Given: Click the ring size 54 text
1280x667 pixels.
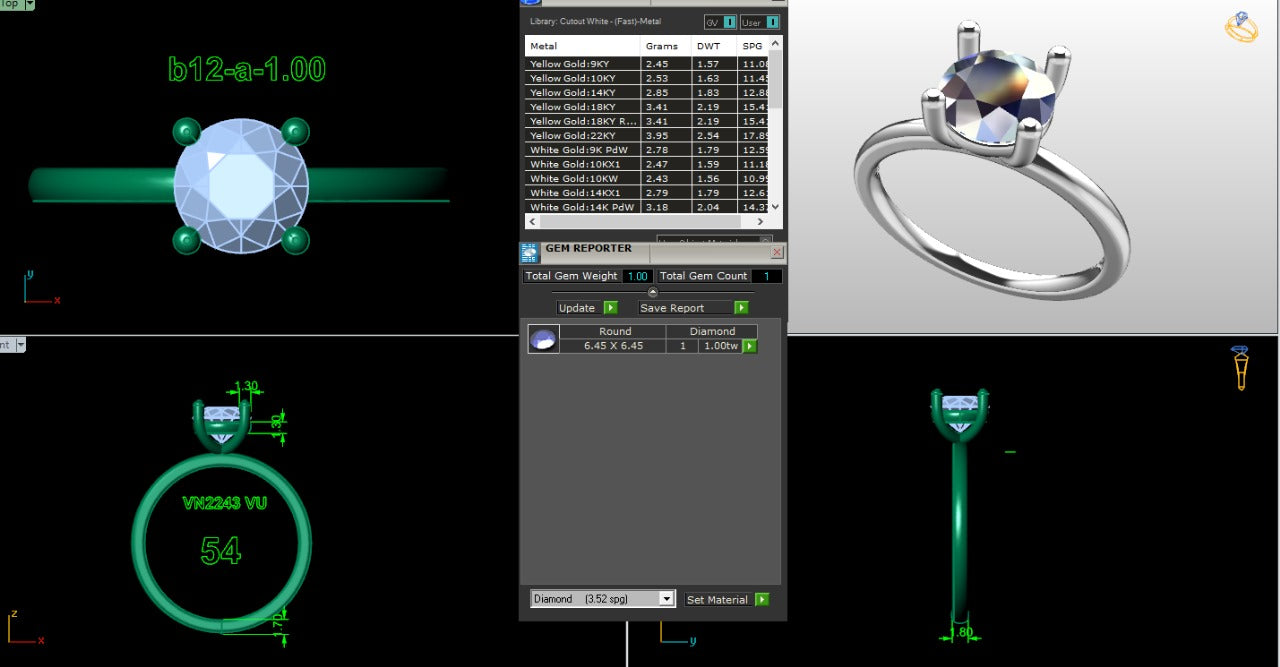Looking at the screenshot, I should (220, 550).
